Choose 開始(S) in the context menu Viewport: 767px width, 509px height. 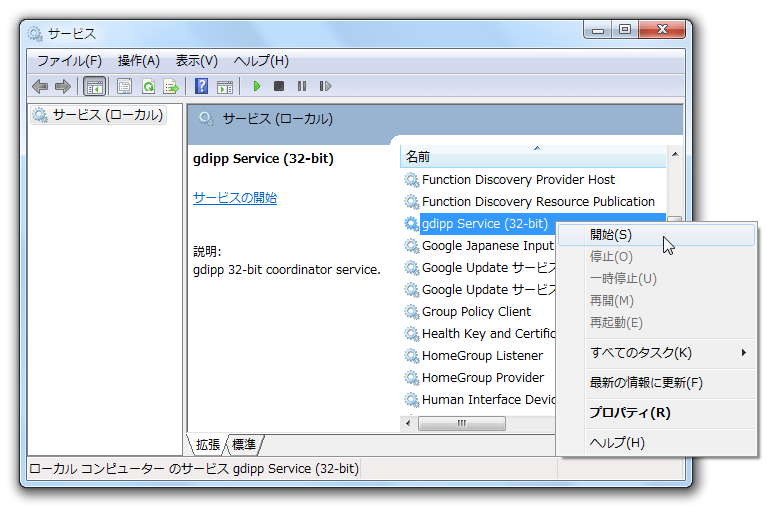click(656, 235)
